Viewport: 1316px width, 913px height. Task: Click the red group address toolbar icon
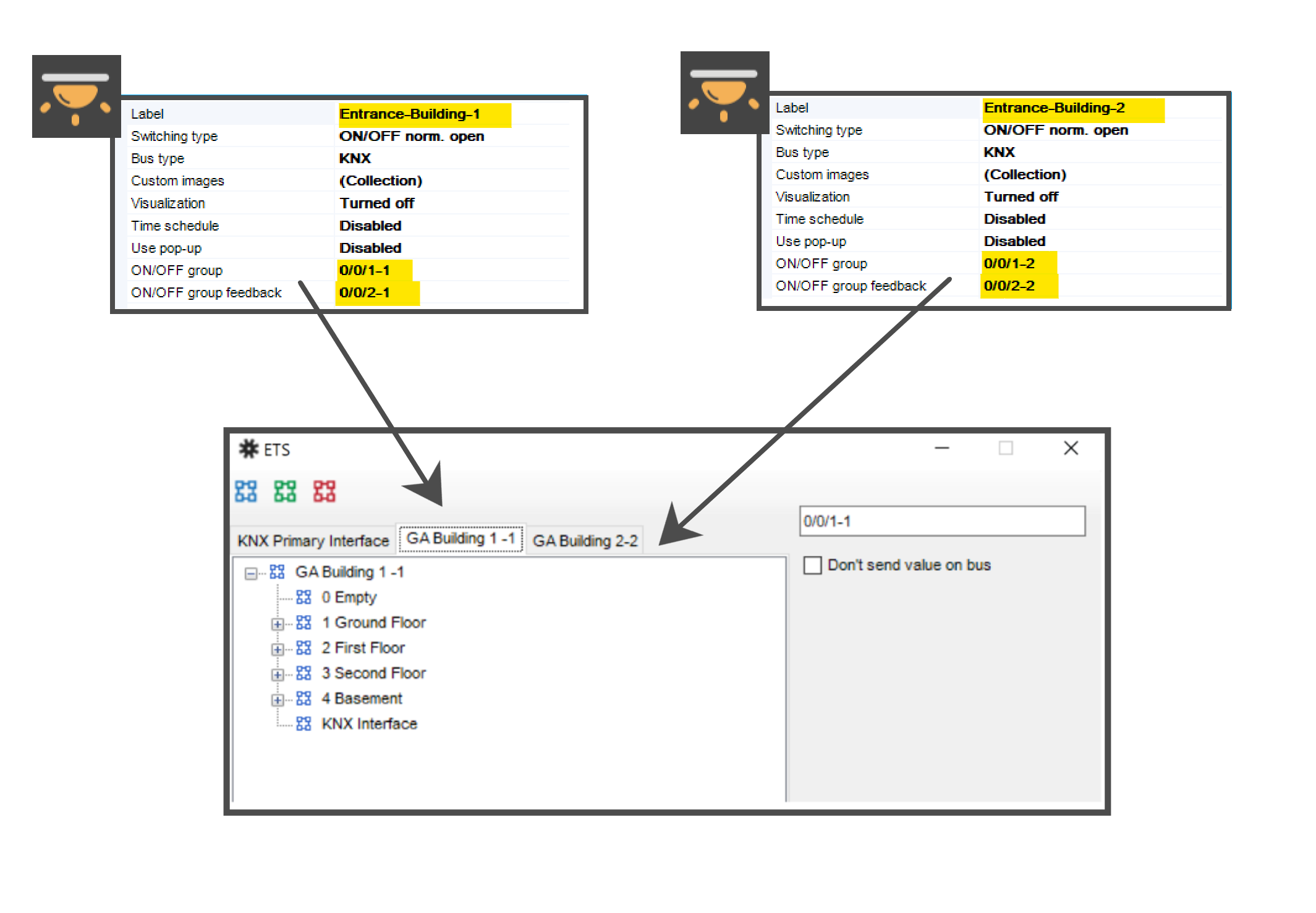coord(324,491)
